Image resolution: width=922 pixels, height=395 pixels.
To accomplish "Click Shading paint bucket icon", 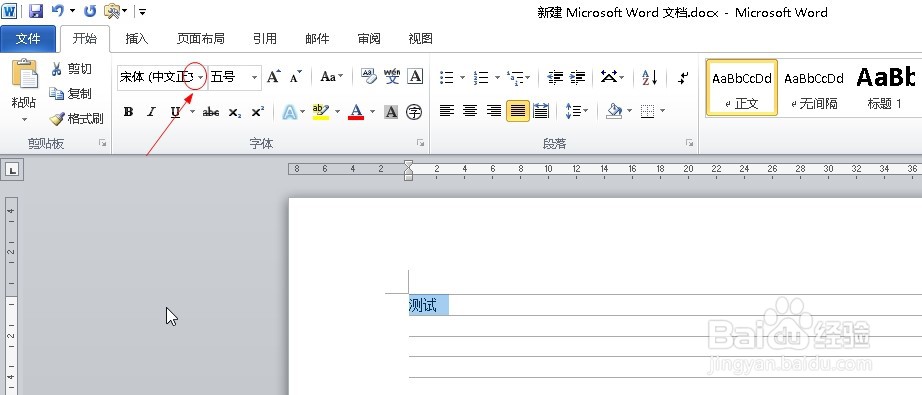I will tap(614, 111).
